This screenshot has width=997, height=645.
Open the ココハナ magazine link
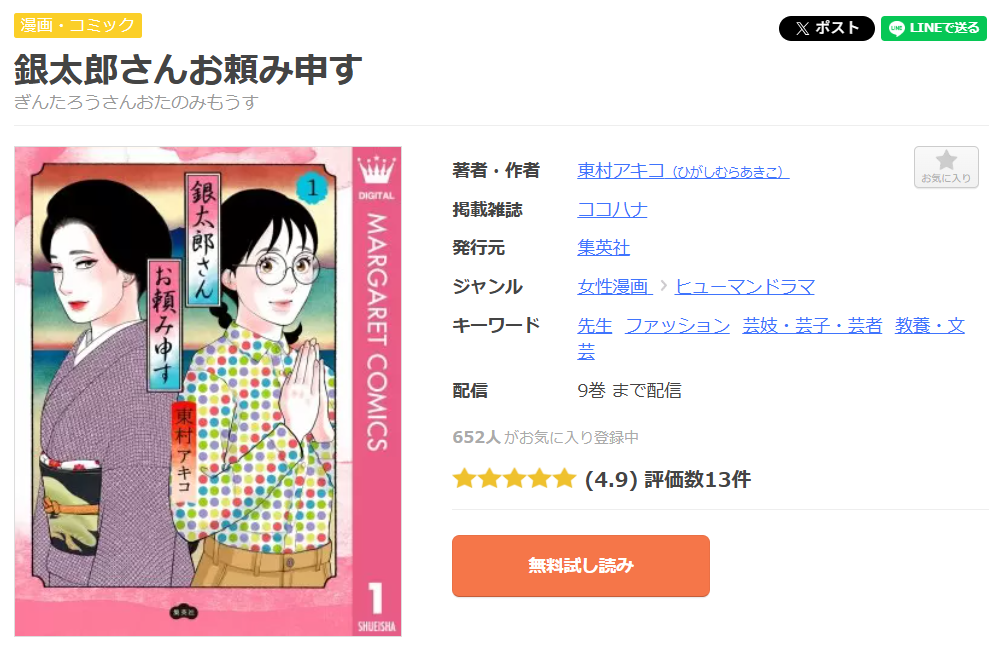pyautogui.click(x=612, y=209)
